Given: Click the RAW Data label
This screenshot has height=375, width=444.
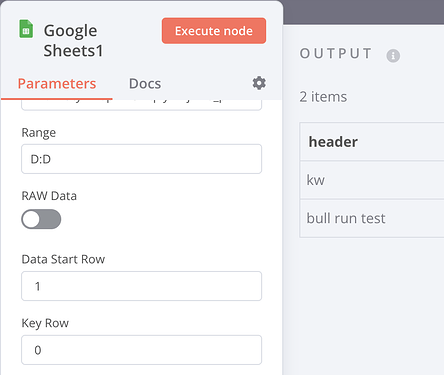Looking at the screenshot, I should [x=49, y=196].
